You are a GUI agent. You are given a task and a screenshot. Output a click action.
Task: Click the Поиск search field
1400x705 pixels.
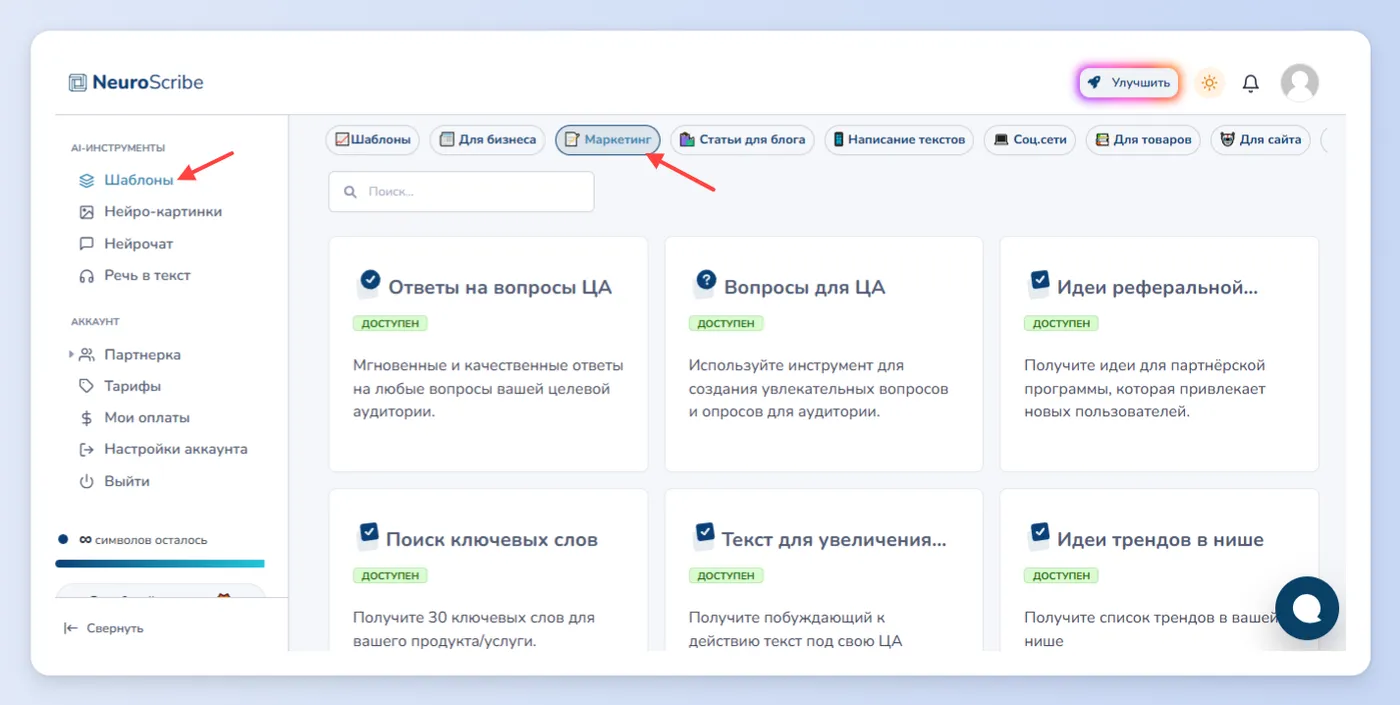click(461, 191)
